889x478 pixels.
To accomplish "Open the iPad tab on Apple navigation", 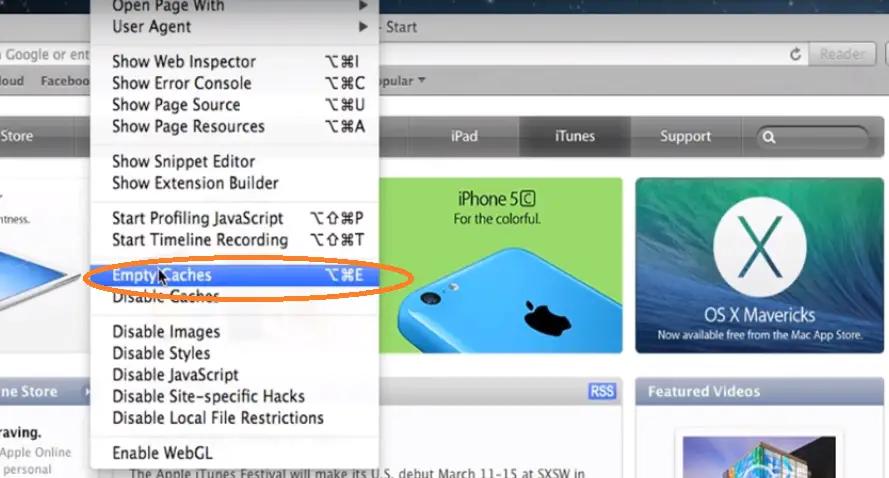I will (464, 136).
